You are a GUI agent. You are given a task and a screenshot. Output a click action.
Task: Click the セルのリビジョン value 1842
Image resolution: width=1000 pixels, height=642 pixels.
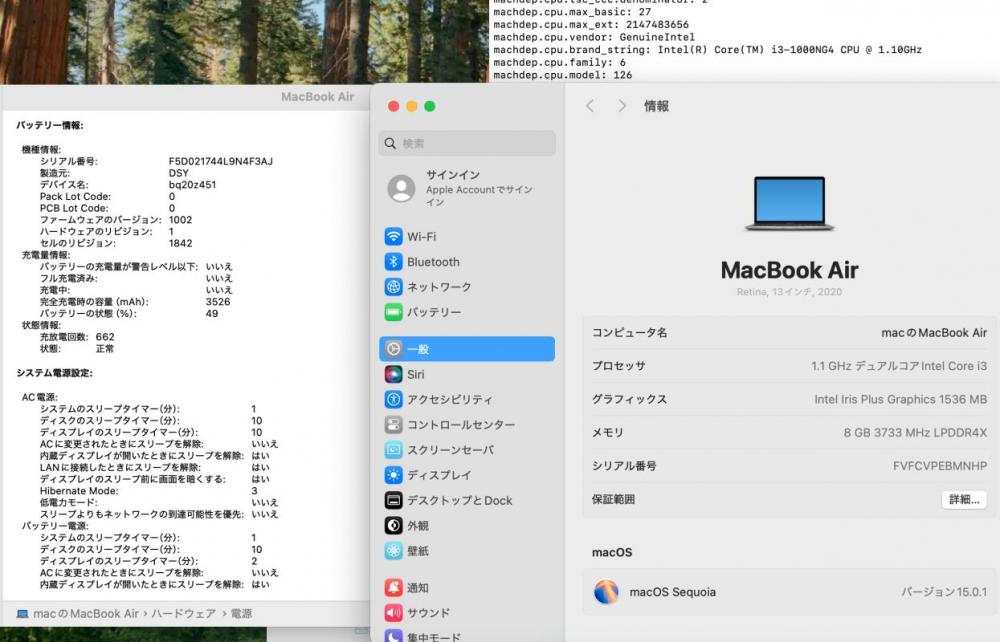click(x=180, y=243)
